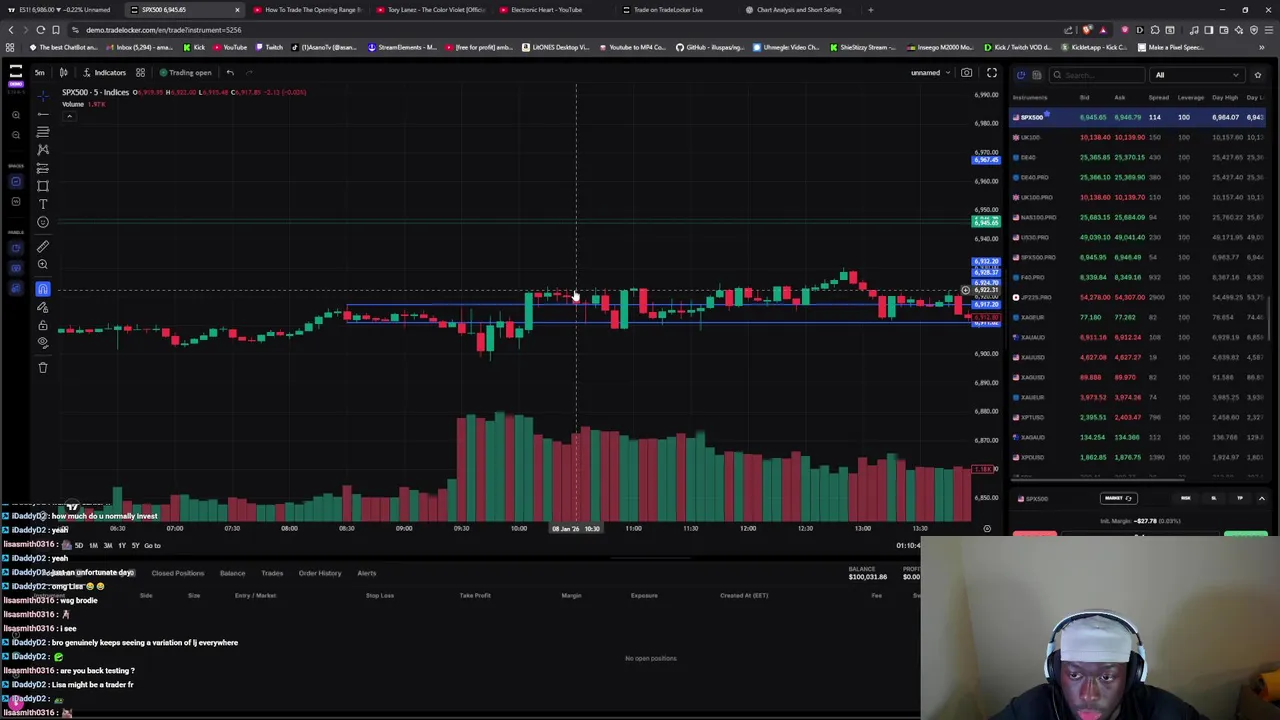The width and height of the screenshot is (1280, 720).
Task: Toggle hide all drawings eye icon
Action: point(43,343)
